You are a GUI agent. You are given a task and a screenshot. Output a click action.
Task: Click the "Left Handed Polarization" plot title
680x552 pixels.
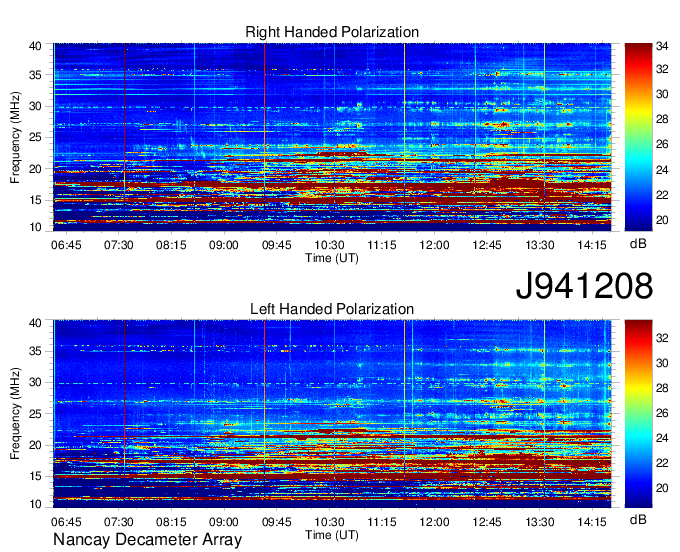coord(332,309)
